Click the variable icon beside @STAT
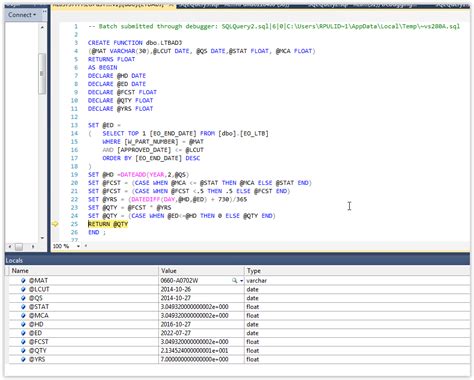Screen dimensions: 474x380 pos(23,307)
